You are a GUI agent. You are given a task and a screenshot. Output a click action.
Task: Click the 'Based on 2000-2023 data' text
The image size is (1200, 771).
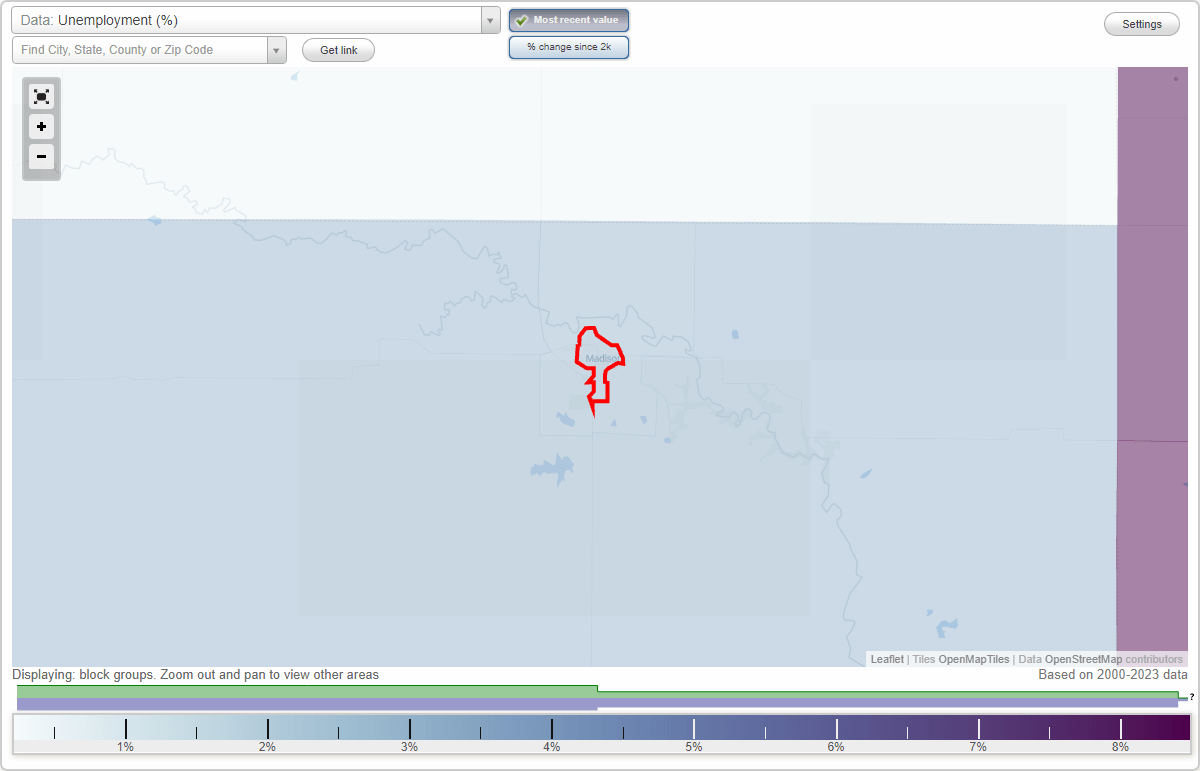[1113, 675]
